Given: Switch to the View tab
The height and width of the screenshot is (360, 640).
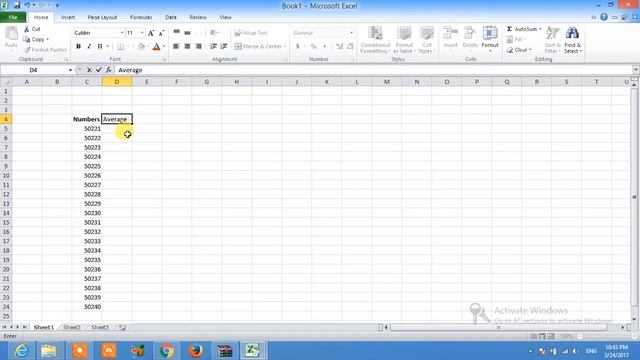Looking at the screenshot, I should coord(225,17).
